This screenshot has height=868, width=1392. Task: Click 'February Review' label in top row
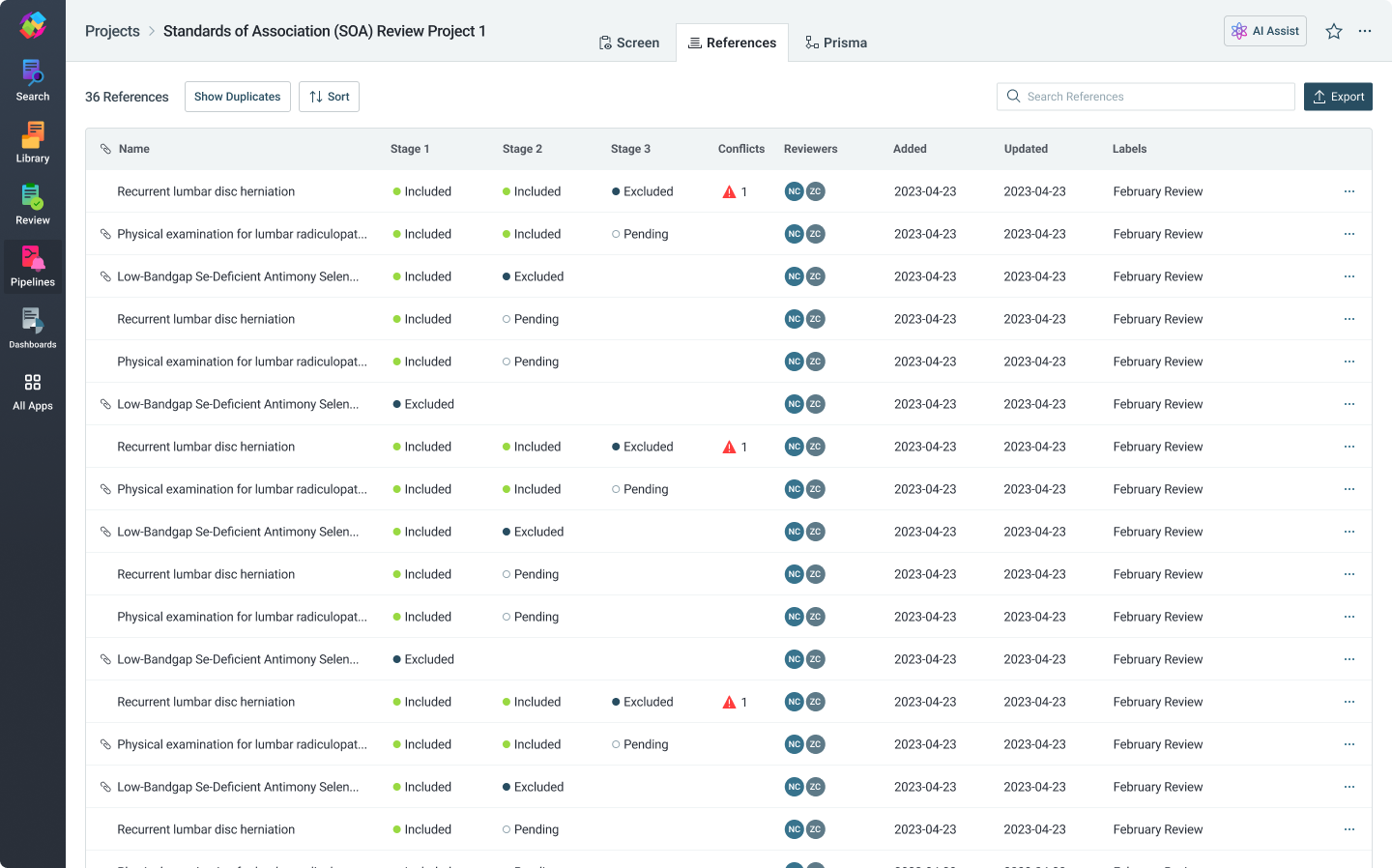1158,191
